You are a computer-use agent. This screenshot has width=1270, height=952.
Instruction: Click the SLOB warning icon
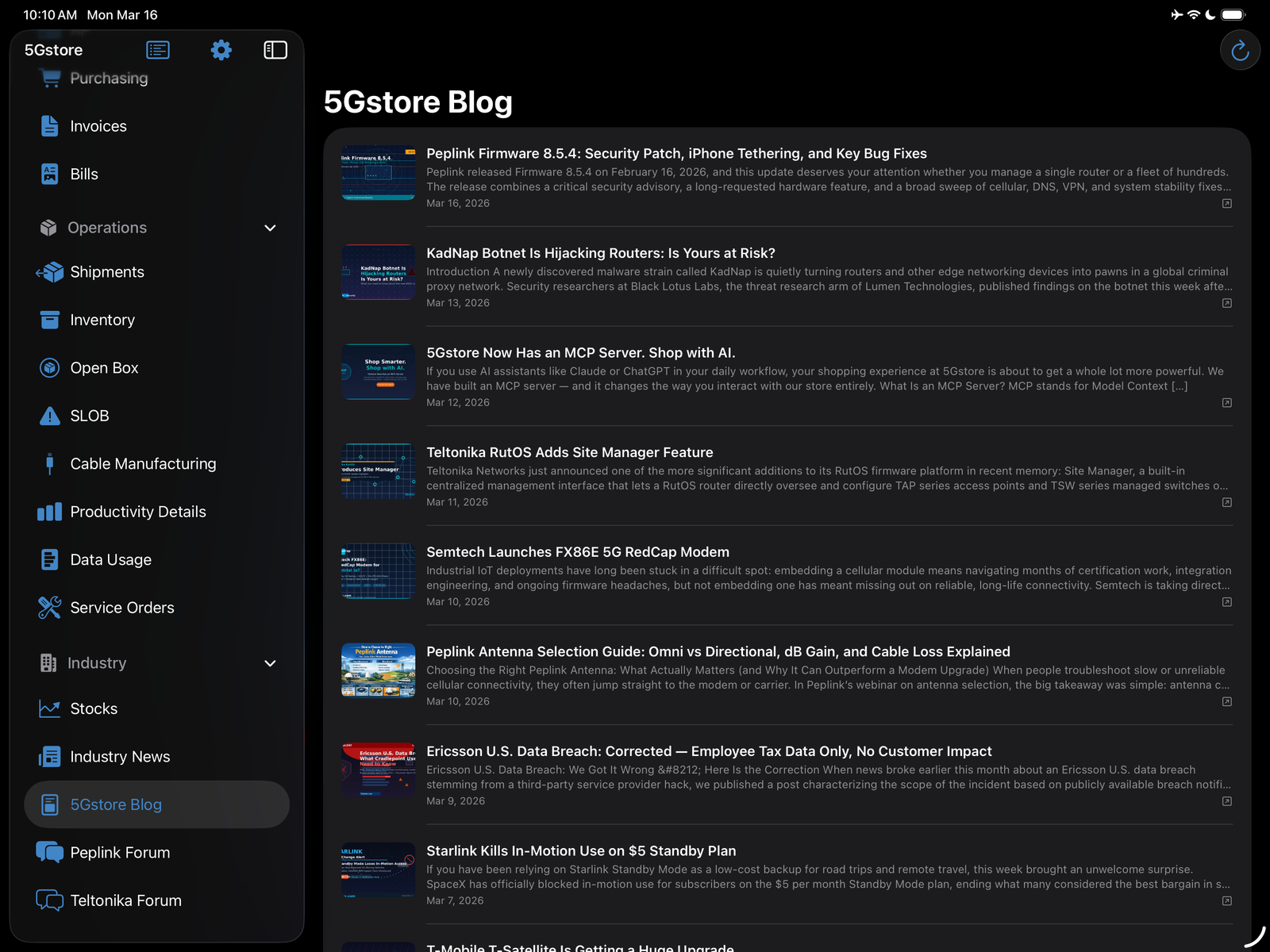click(x=49, y=416)
